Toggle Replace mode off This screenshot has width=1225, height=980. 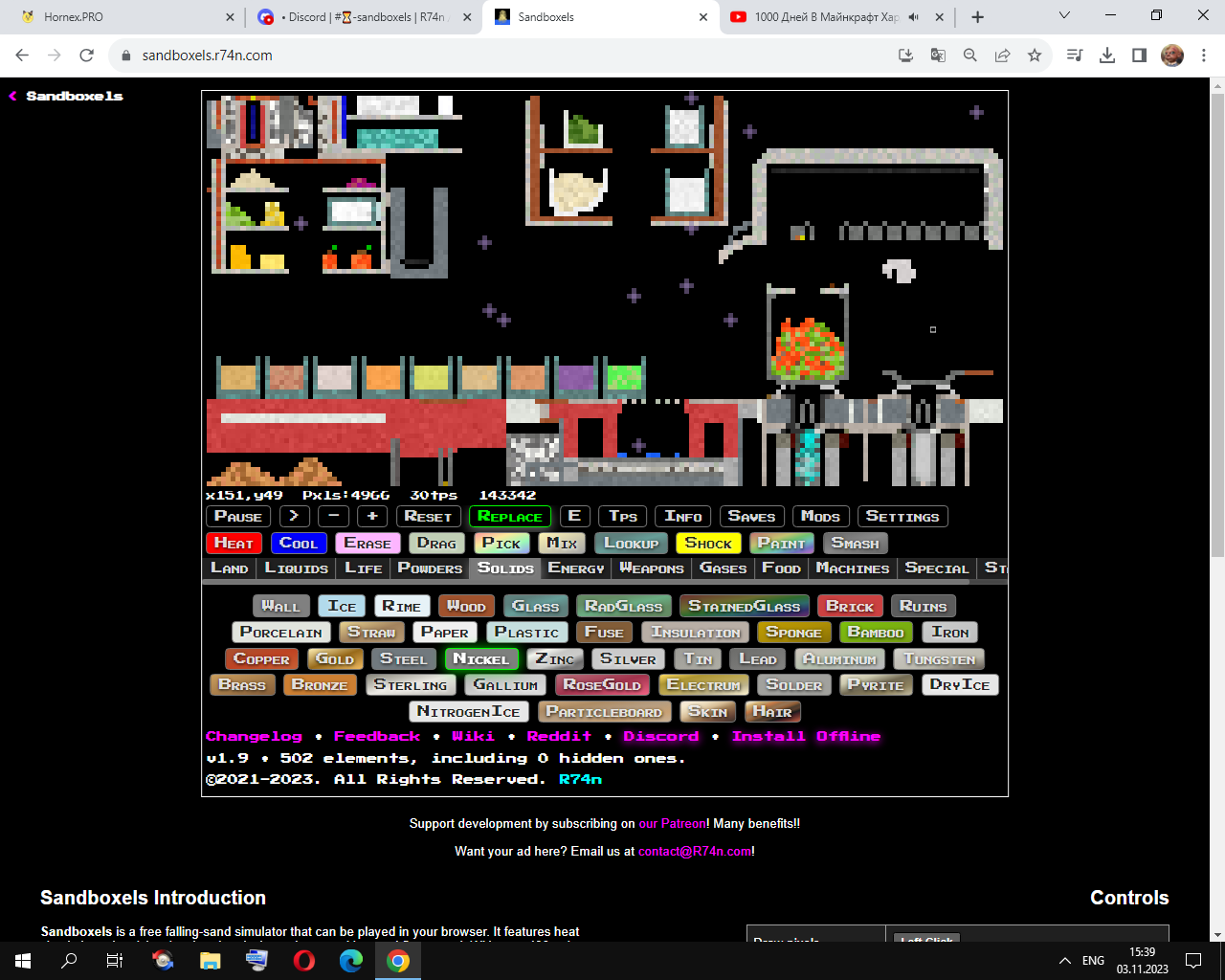(x=510, y=517)
